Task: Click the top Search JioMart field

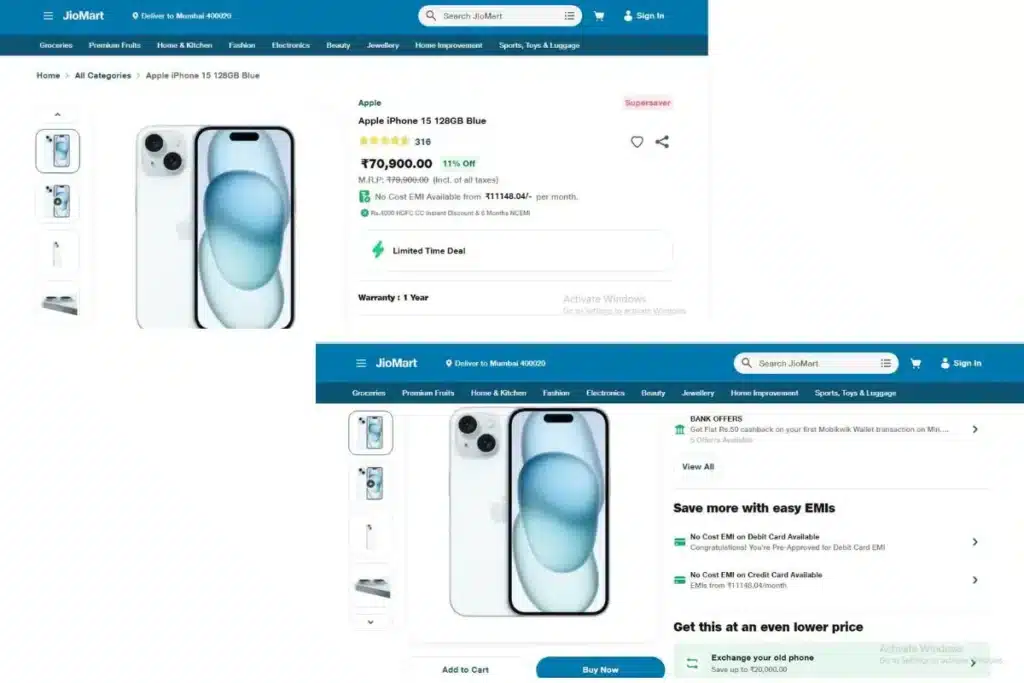Action: pyautogui.click(x=500, y=16)
